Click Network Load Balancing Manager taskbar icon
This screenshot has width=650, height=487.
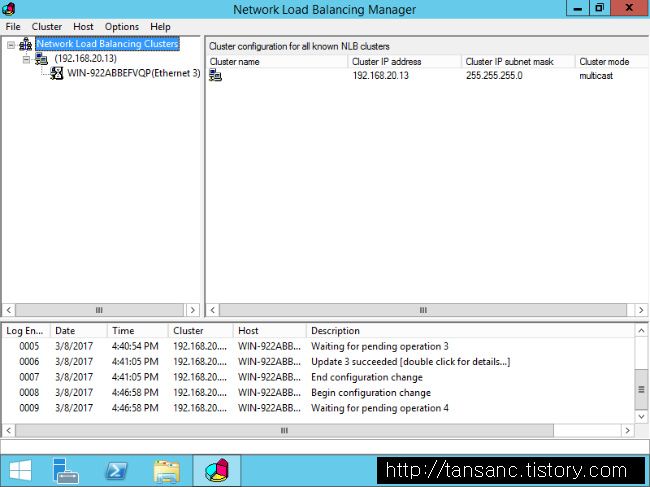pos(217,471)
